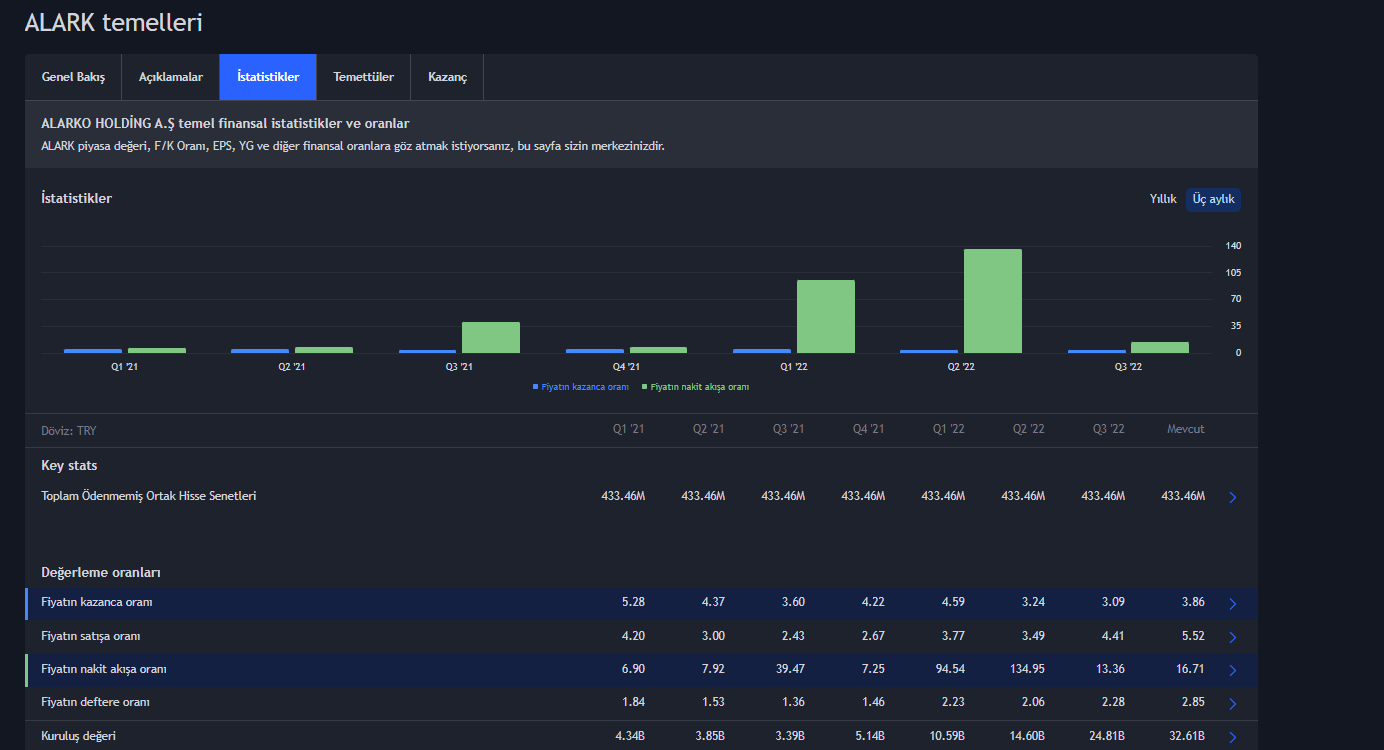Select the Üç aylık period option
Viewport: 1384px width, 750px height.
coord(1214,199)
